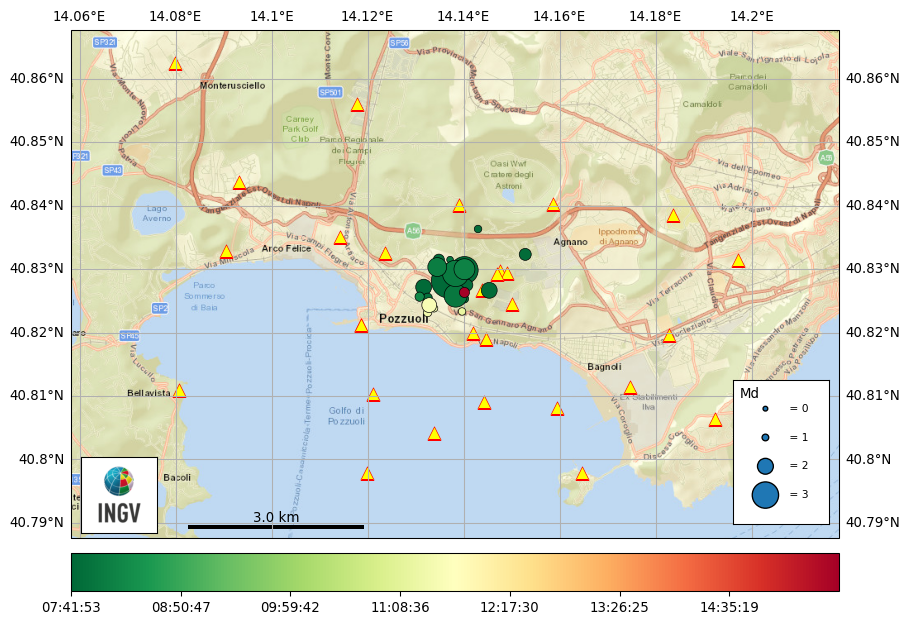Click the station triangle northwest of Monterusciello
Image resolution: width=910 pixels, height=624 pixels.
[x=175, y=64]
